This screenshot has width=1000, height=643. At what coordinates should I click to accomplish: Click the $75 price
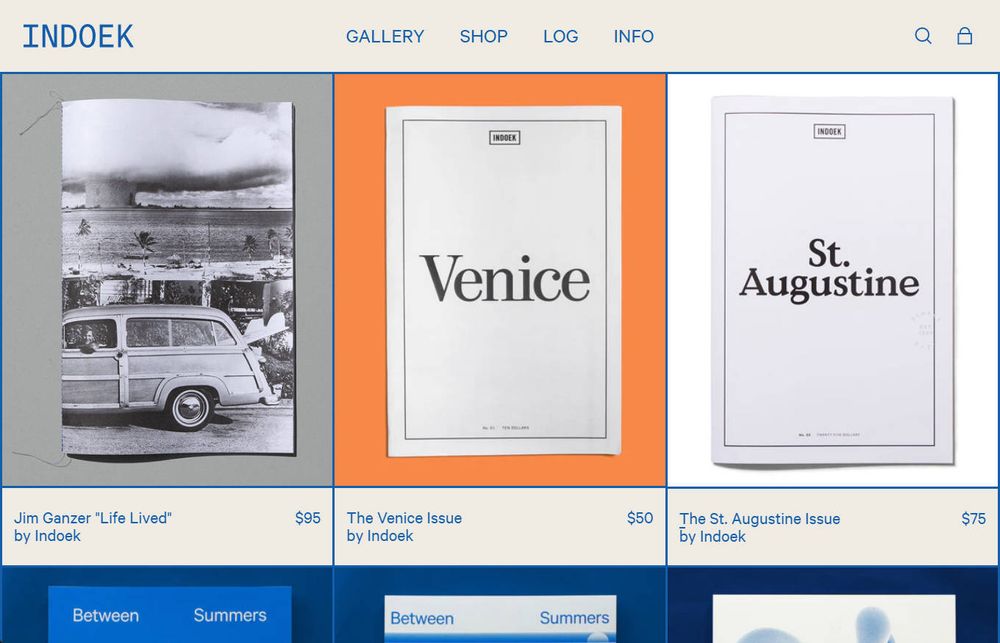click(973, 519)
